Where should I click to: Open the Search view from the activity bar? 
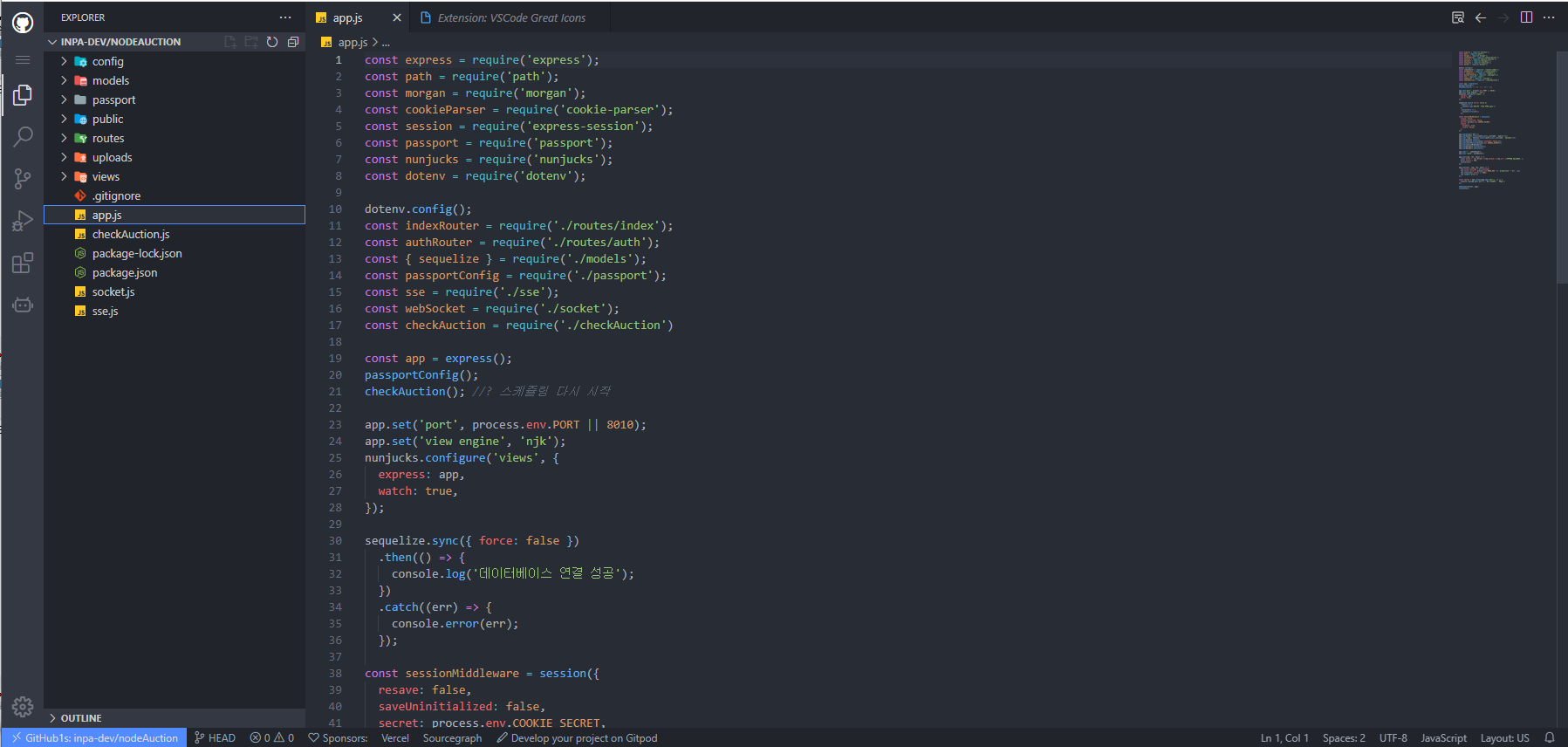(x=23, y=137)
